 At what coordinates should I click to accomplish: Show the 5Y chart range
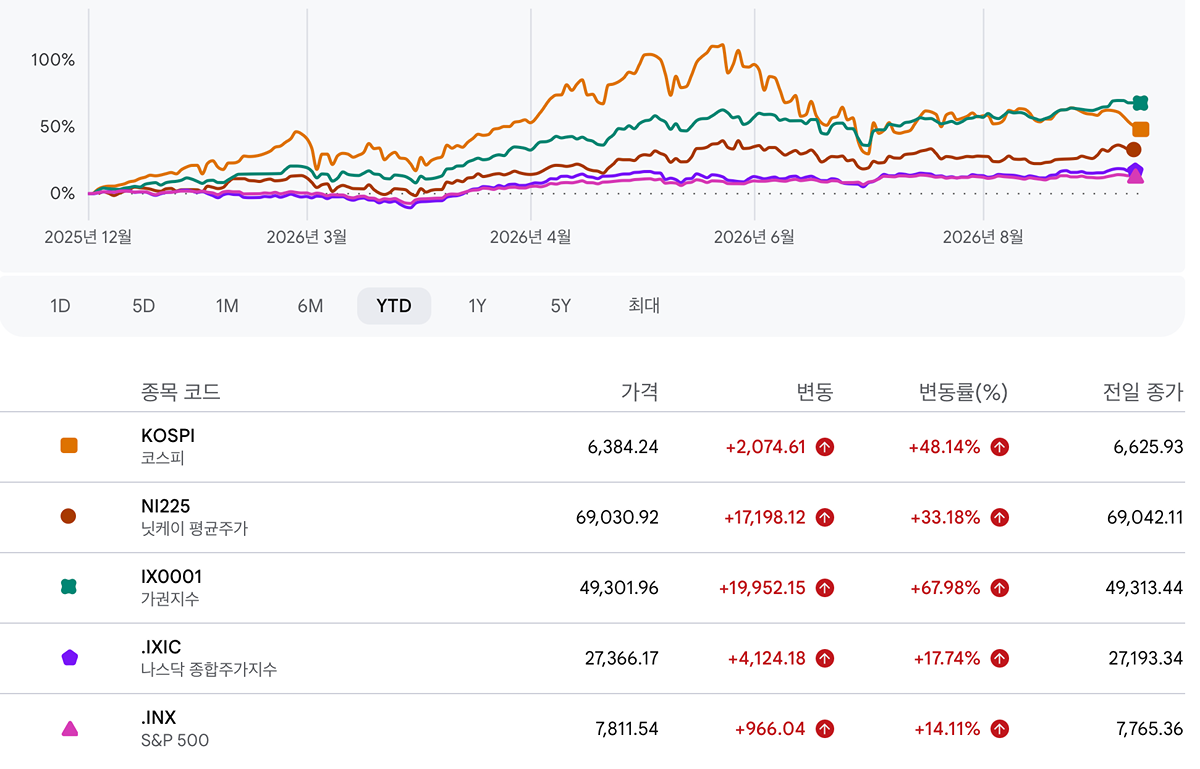(x=561, y=306)
